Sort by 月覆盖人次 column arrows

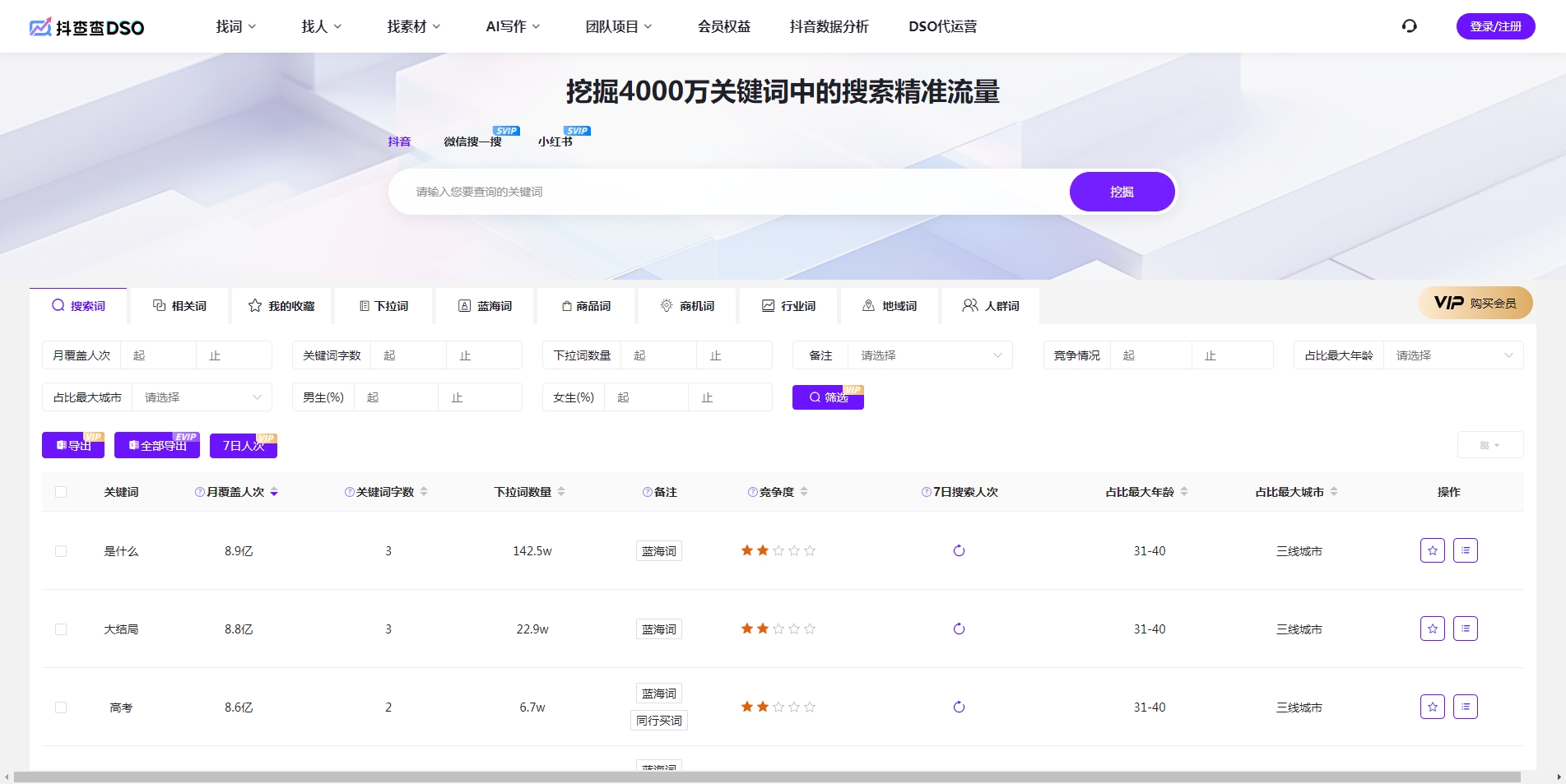pyautogui.click(x=274, y=492)
